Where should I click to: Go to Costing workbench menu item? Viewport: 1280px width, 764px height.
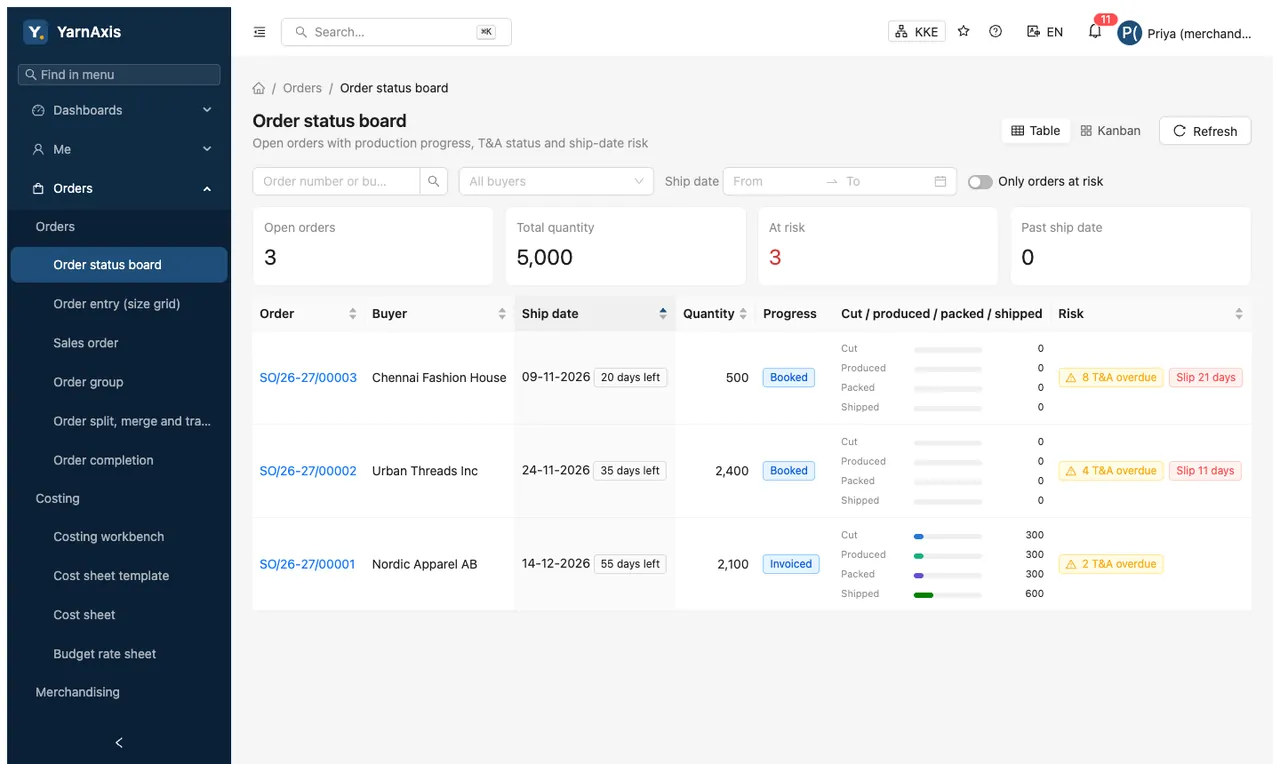(119, 537)
